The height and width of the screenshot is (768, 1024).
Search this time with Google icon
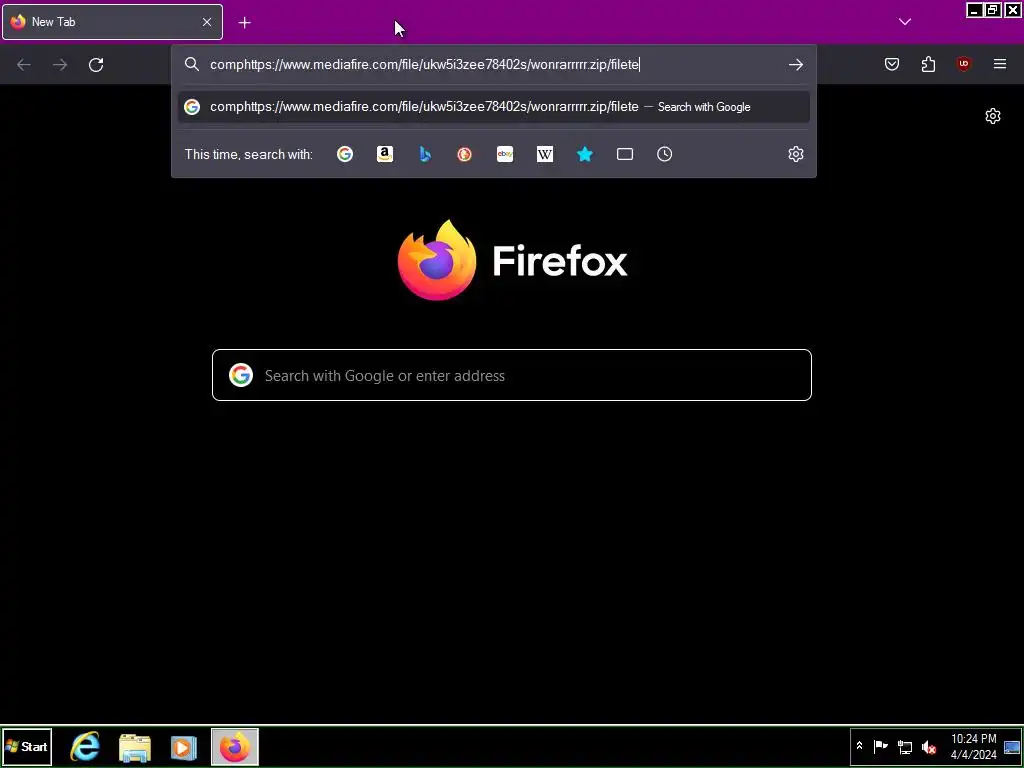[345, 154]
